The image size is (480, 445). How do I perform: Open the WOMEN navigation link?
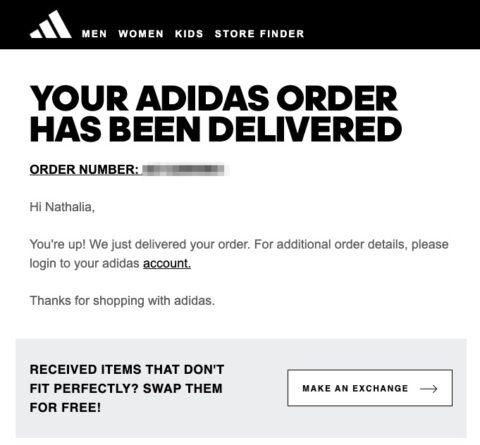click(141, 34)
